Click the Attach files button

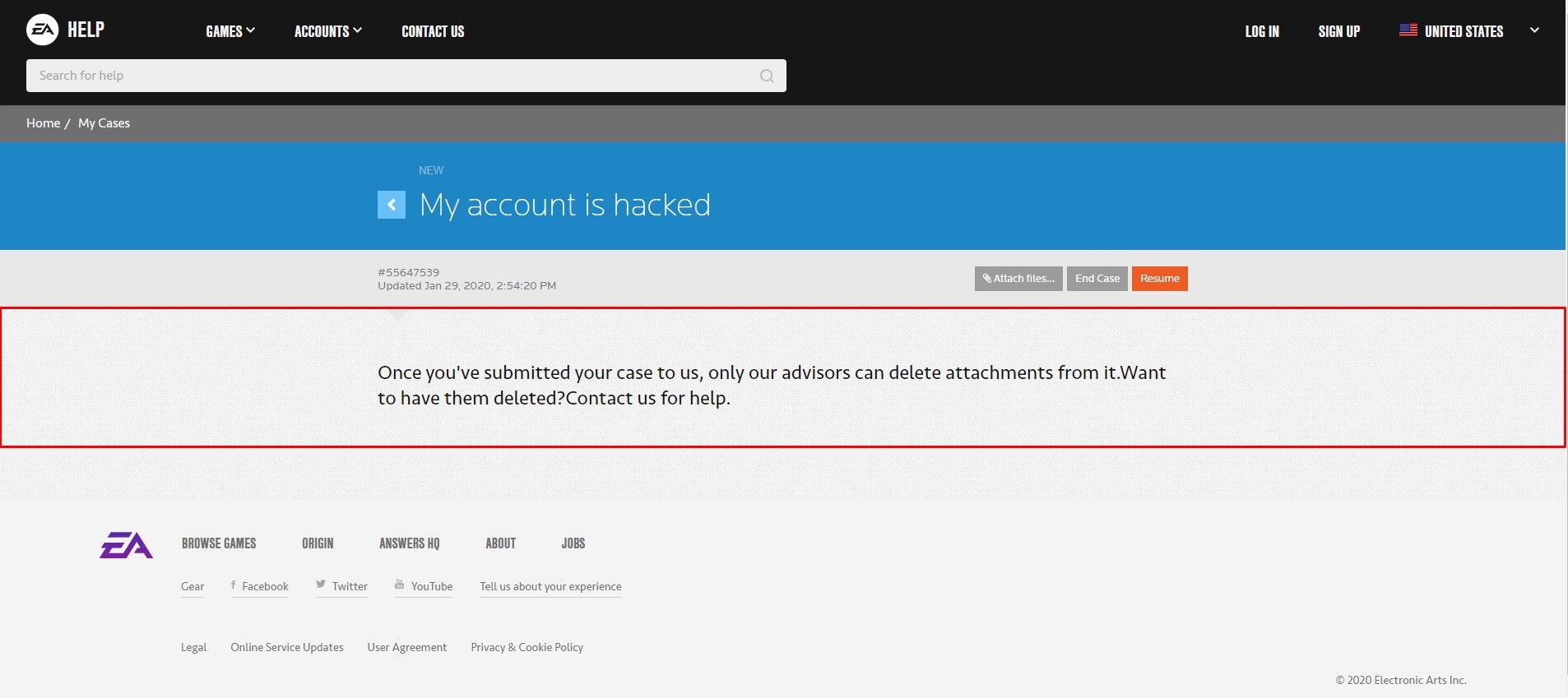pyautogui.click(x=1018, y=279)
